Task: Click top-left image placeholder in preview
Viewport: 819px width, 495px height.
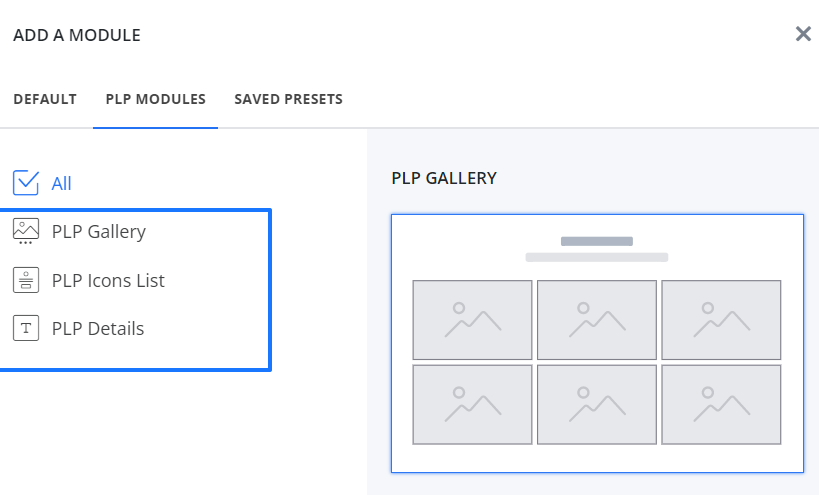Action: (x=472, y=319)
